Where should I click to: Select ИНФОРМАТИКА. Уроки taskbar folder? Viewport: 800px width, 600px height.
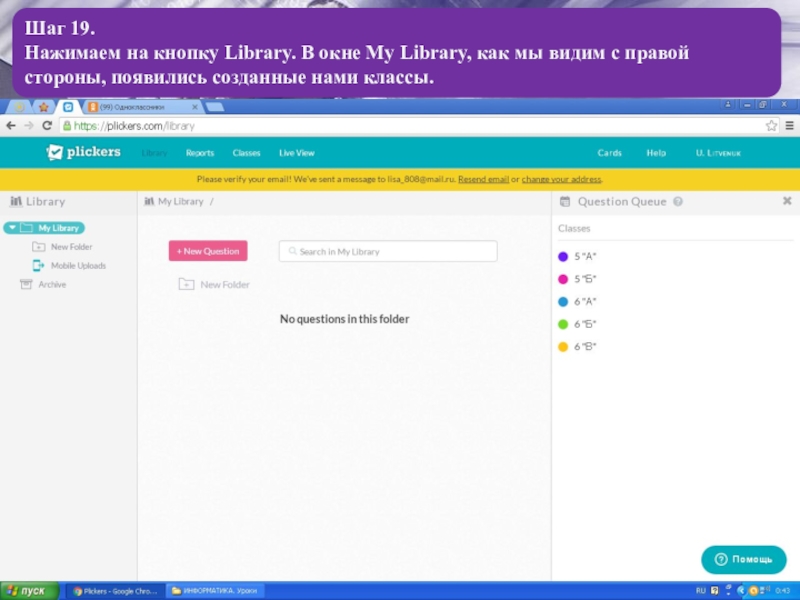[215, 591]
